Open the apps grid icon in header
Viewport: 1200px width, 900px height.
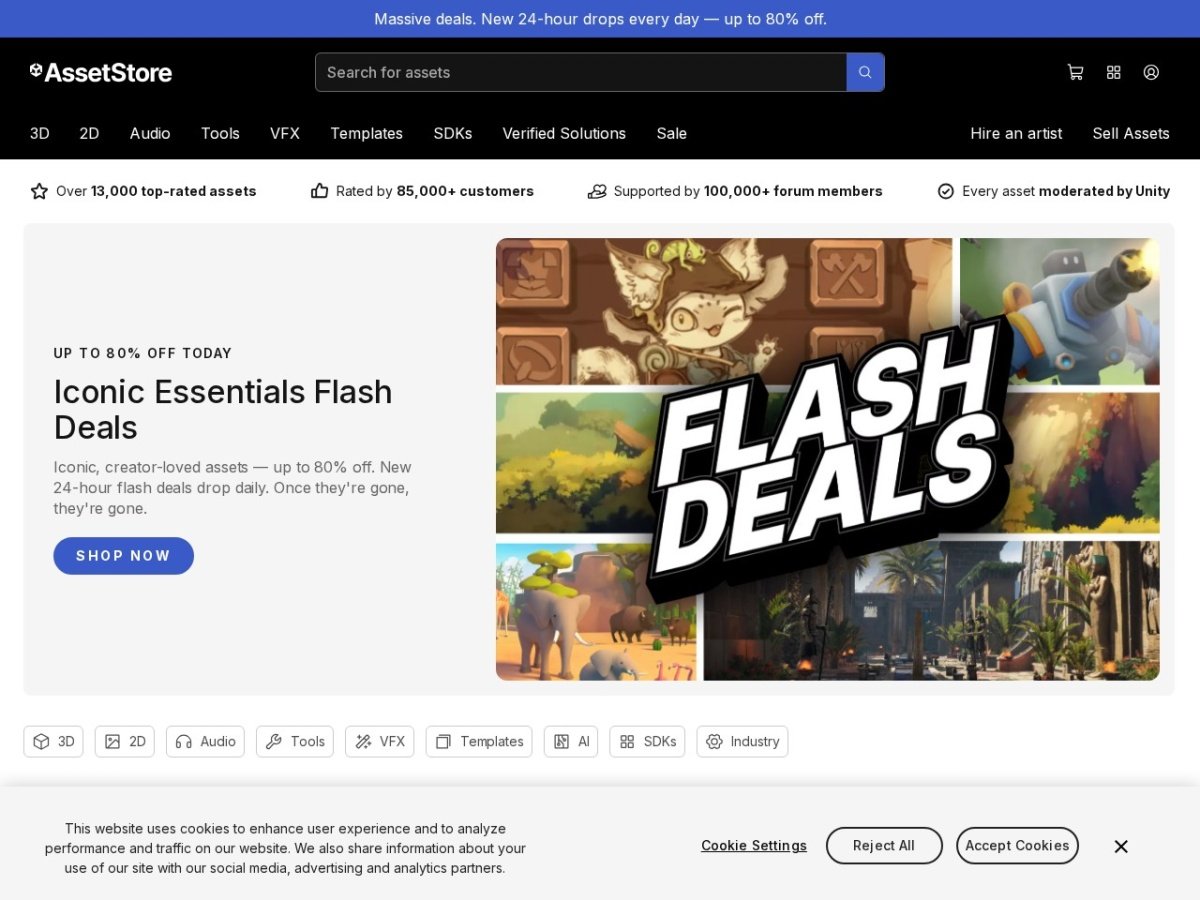click(x=1114, y=72)
